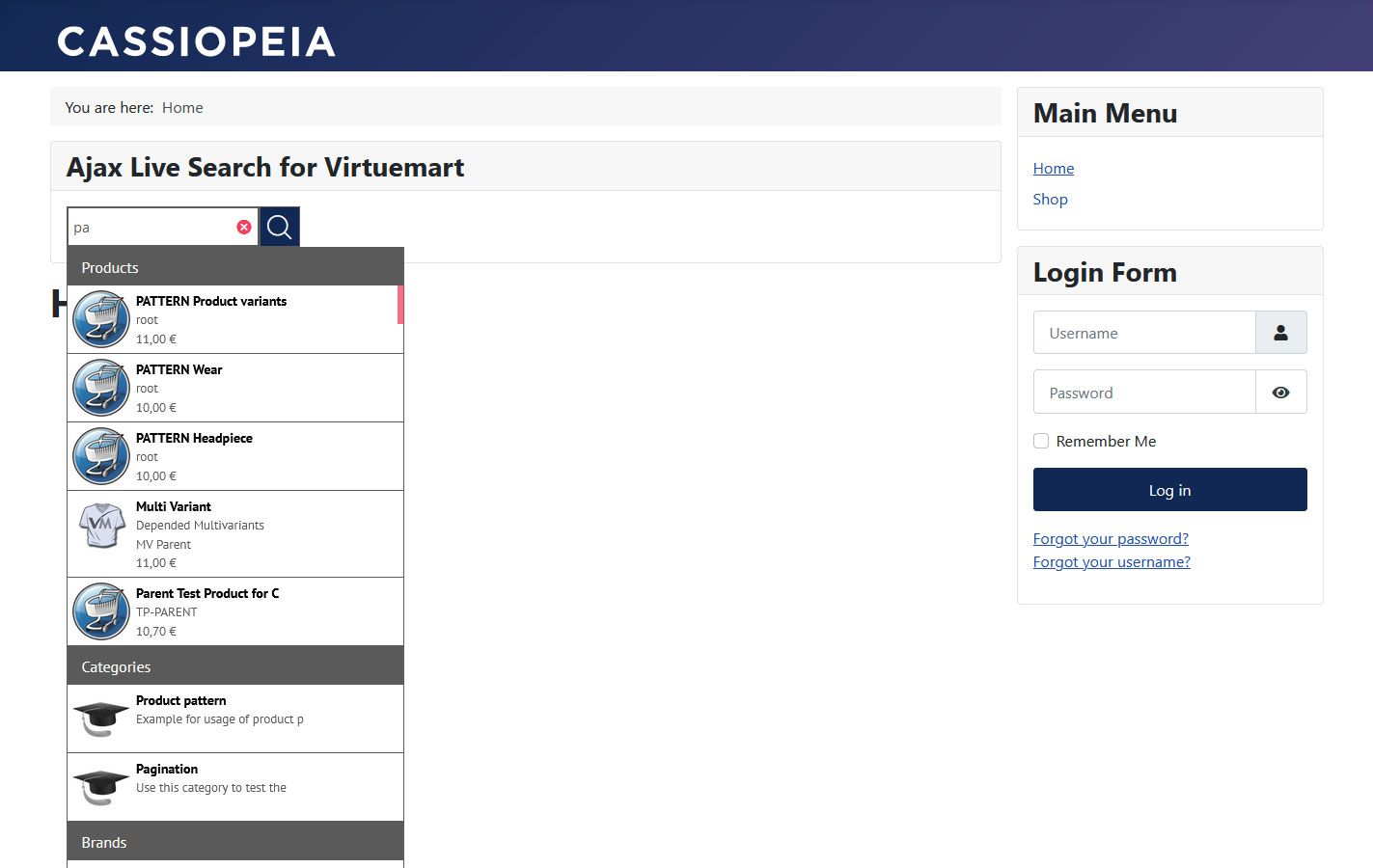Click the Home breadcrumb item
The image size is (1373, 868).
(182, 107)
